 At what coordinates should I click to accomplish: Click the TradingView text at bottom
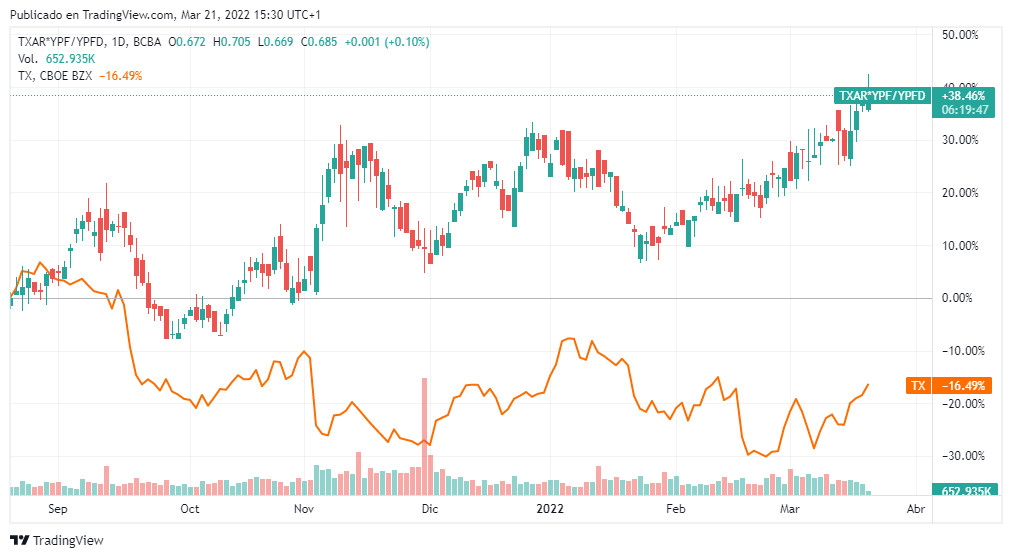click(x=68, y=541)
